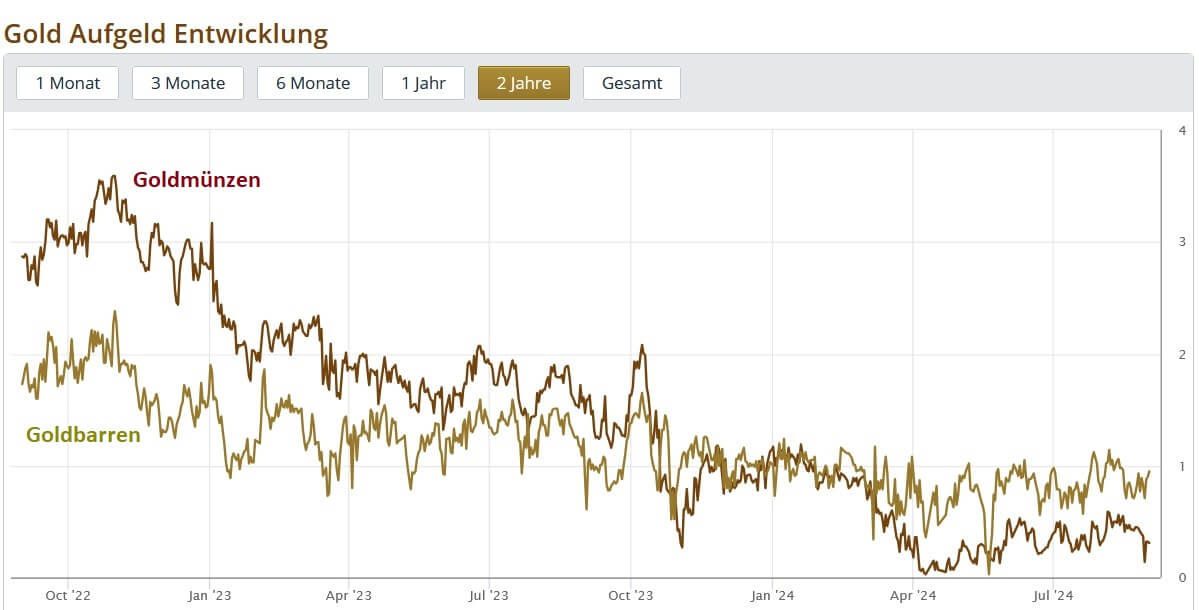The width and height of the screenshot is (1199, 610).
Task: Switch chart to 3 Monate range
Action: tap(188, 83)
